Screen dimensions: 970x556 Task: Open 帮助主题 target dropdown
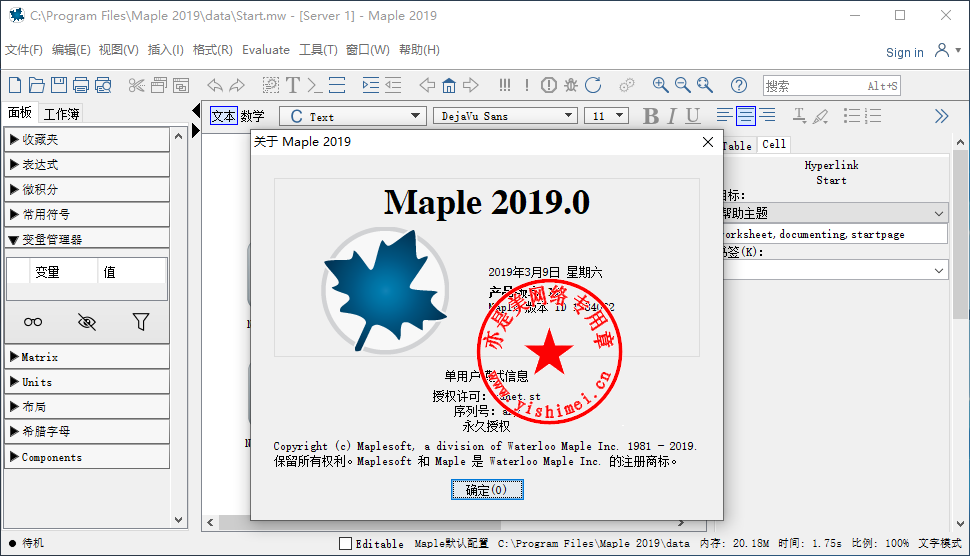835,213
